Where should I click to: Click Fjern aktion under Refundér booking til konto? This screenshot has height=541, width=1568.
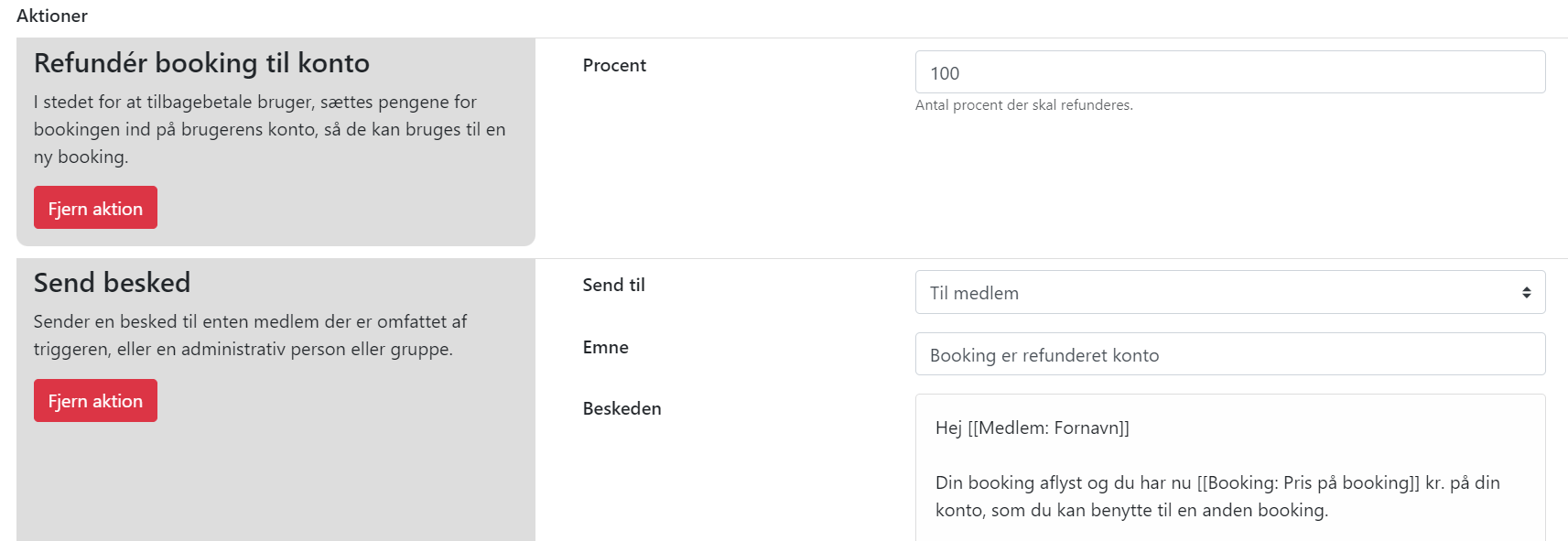(x=95, y=208)
